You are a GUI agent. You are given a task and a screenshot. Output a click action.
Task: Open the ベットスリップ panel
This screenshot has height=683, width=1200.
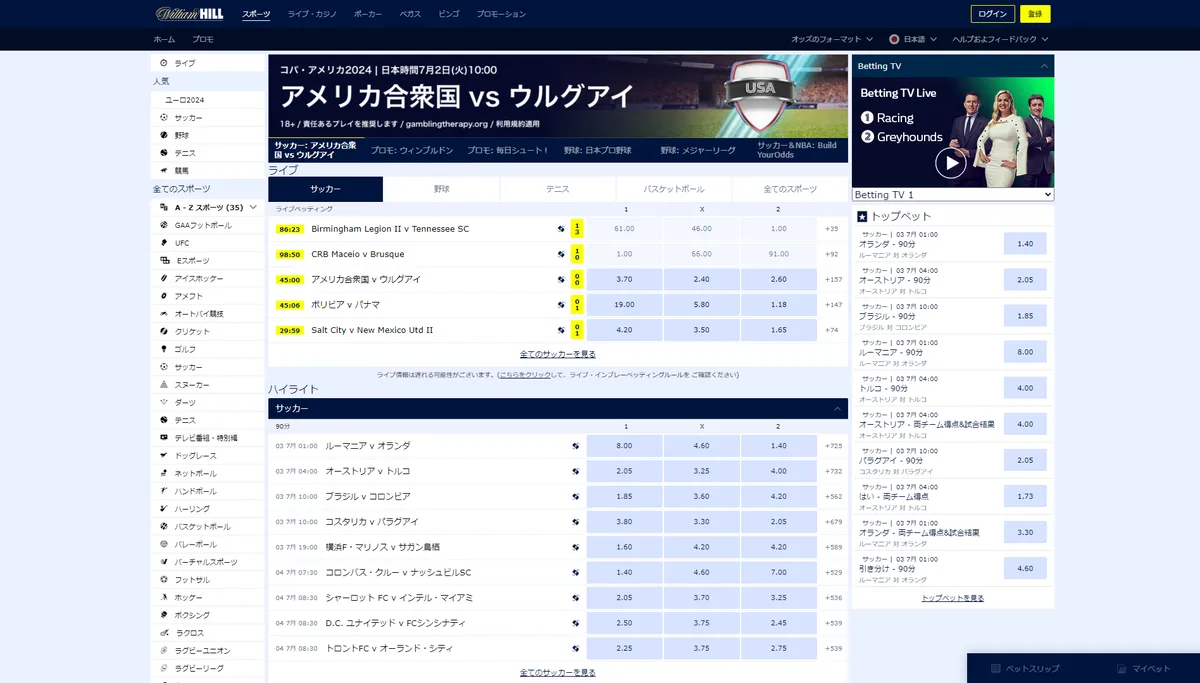click(x=1025, y=668)
